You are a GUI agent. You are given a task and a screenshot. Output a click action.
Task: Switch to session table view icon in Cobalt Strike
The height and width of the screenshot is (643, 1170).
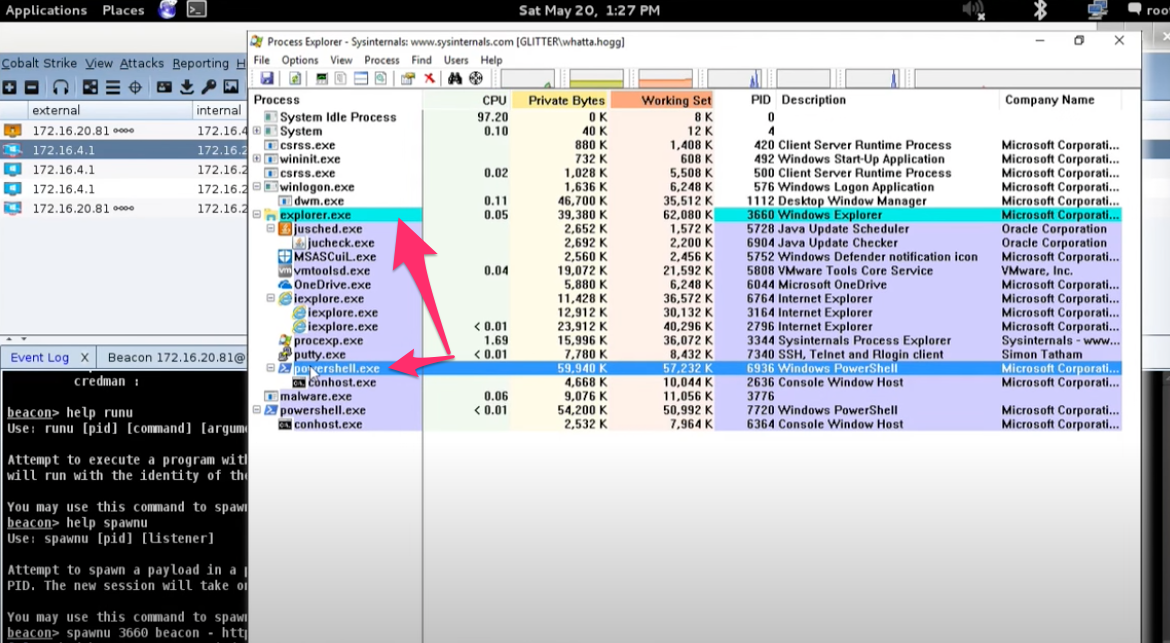113,87
